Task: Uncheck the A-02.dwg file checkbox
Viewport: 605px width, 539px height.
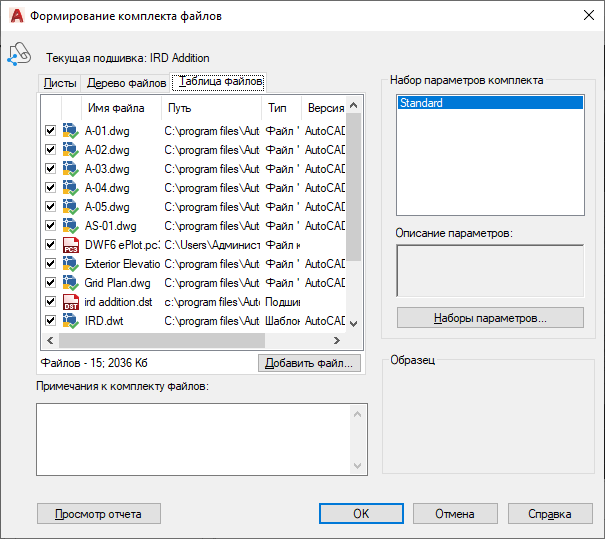Action: pos(50,150)
